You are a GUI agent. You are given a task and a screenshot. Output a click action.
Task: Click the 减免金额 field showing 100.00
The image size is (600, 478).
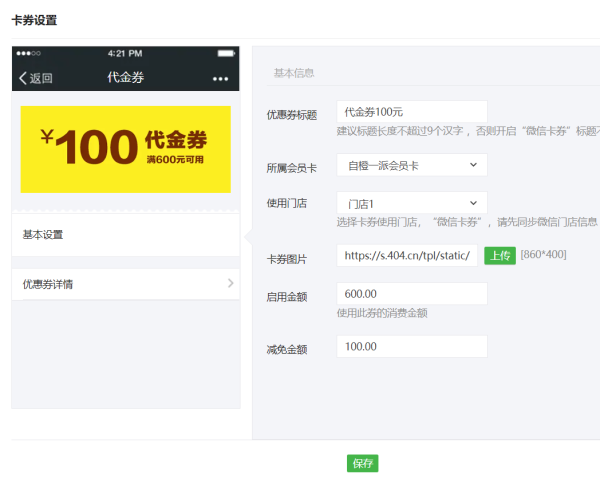(412, 346)
